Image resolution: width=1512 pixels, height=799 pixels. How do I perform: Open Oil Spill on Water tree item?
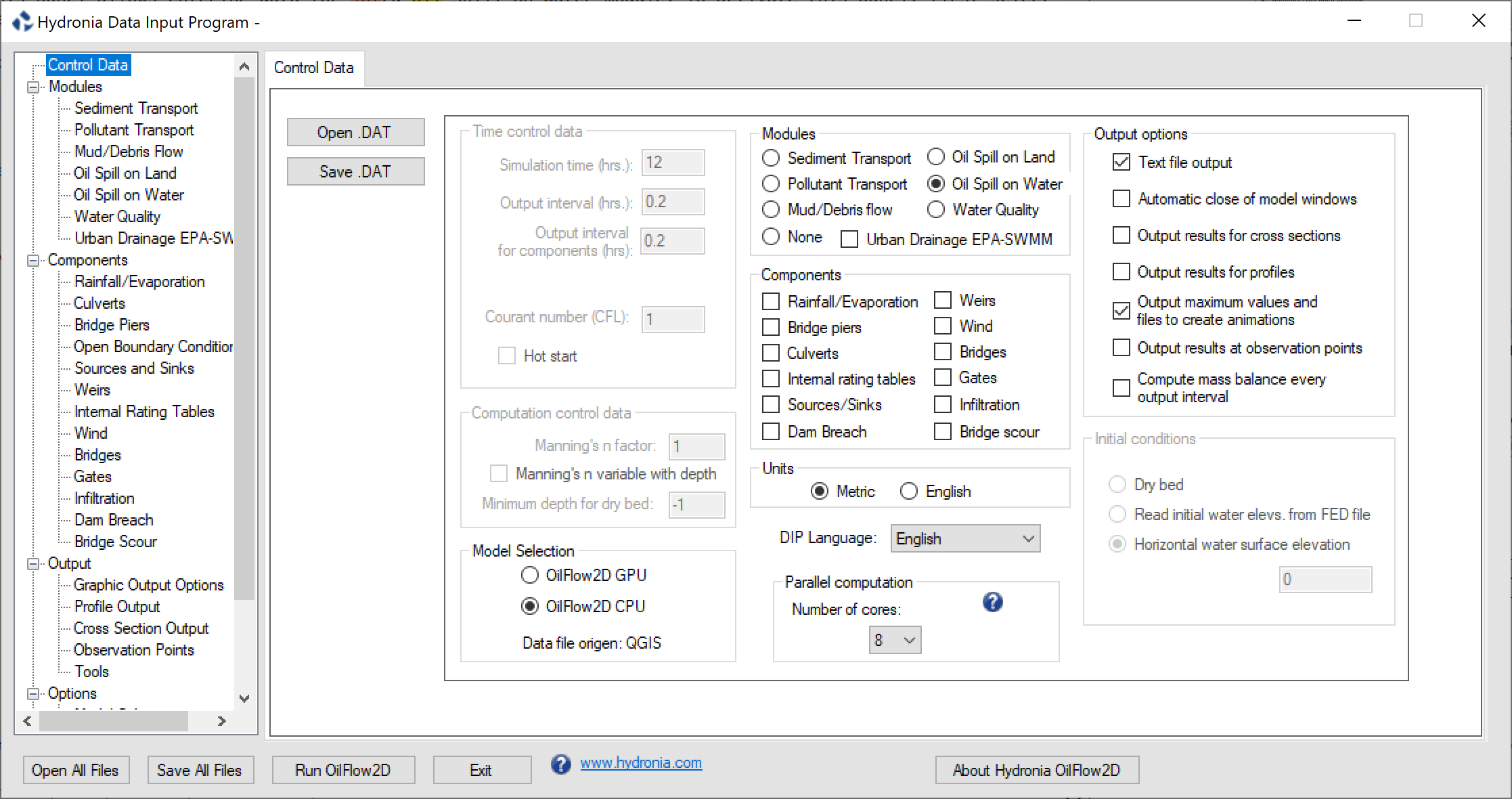click(129, 195)
